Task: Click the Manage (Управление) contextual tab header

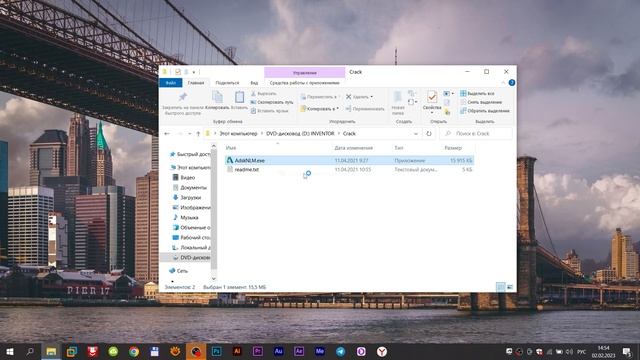Action: point(304,73)
